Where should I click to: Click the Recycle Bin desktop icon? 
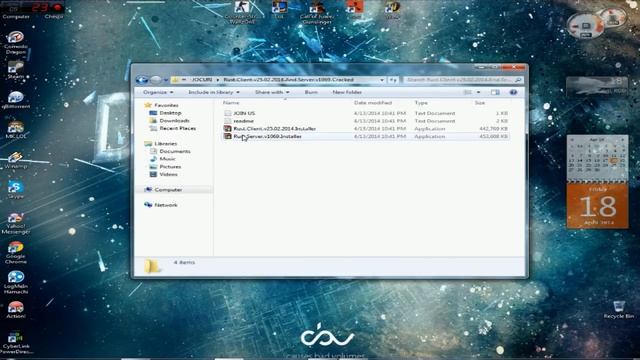click(619, 310)
